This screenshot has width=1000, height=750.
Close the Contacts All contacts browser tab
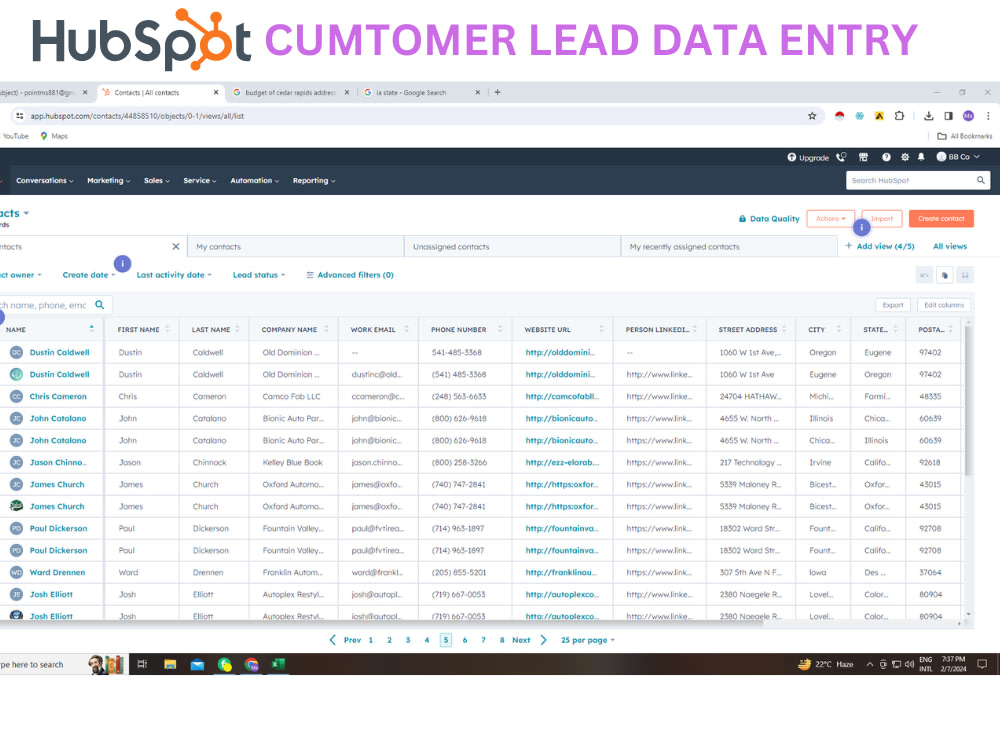[x=216, y=92]
